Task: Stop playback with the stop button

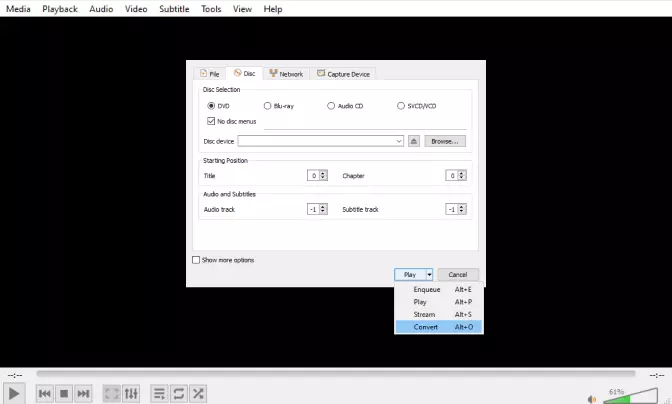Action: tap(64, 393)
